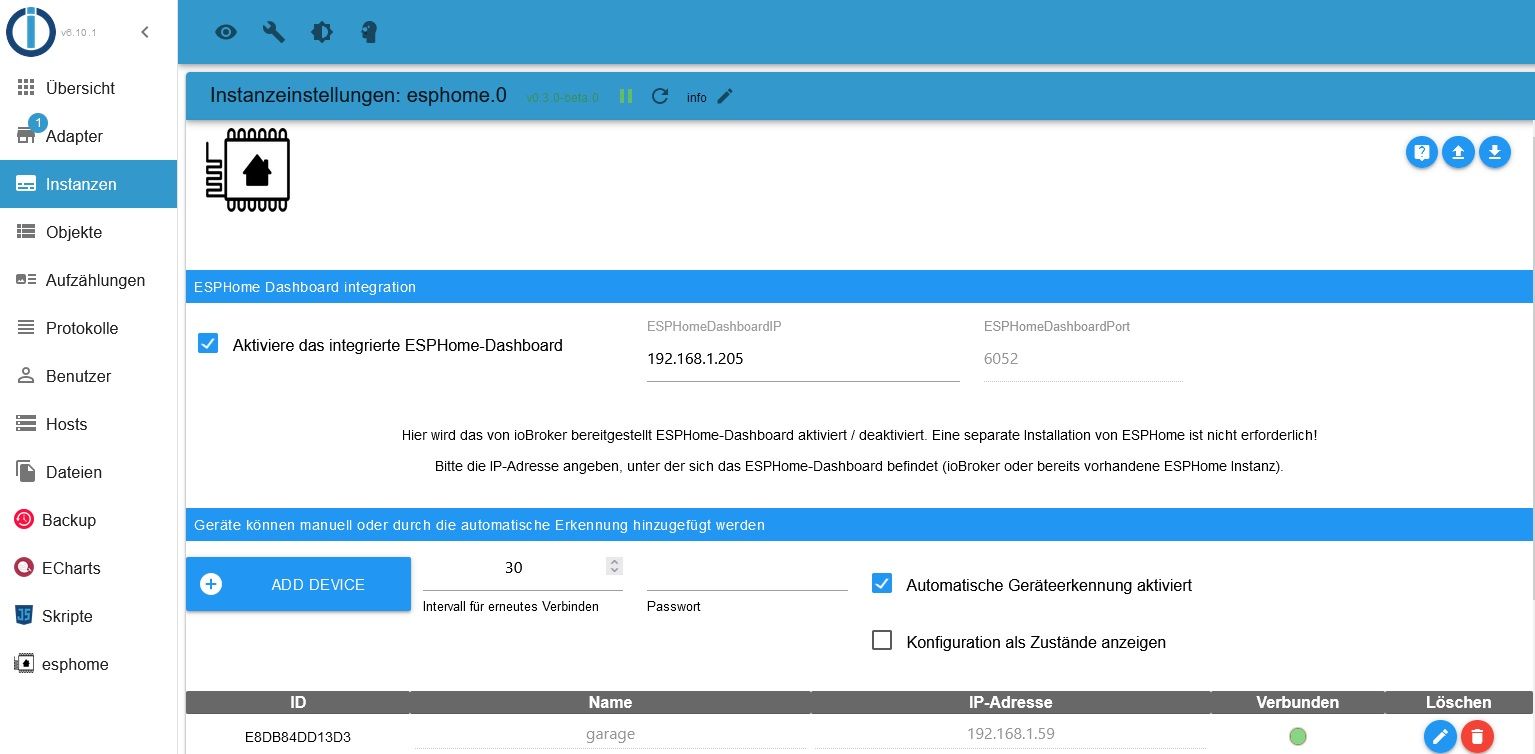Delete the garage device

pyautogui.click(x=1477, y=737)
